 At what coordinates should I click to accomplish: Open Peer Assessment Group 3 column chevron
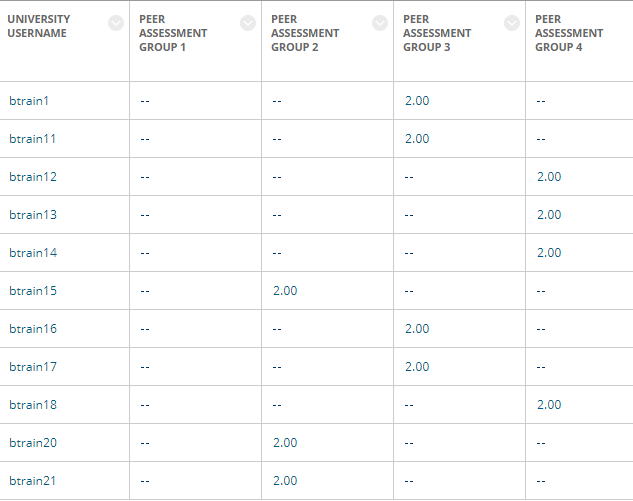(512, 23)
